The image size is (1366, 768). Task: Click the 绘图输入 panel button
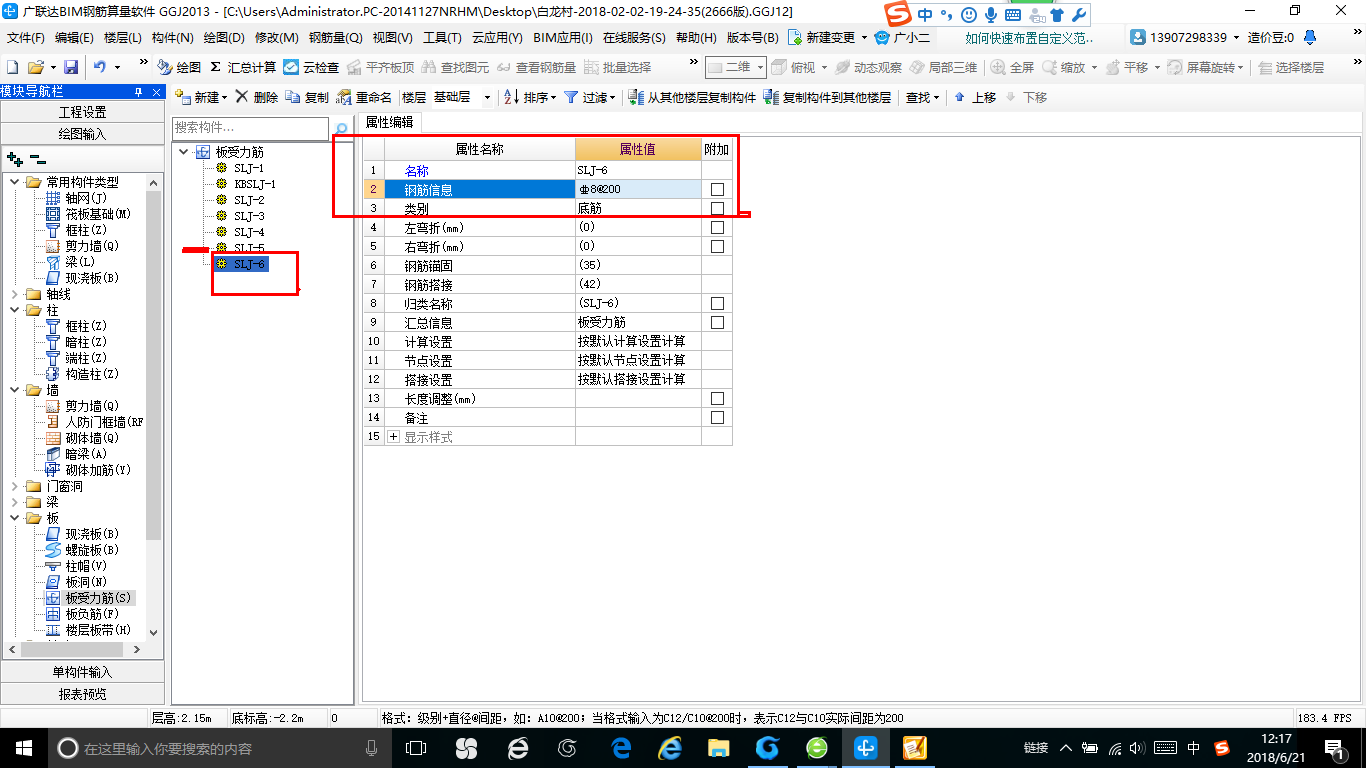pos(83,134)
